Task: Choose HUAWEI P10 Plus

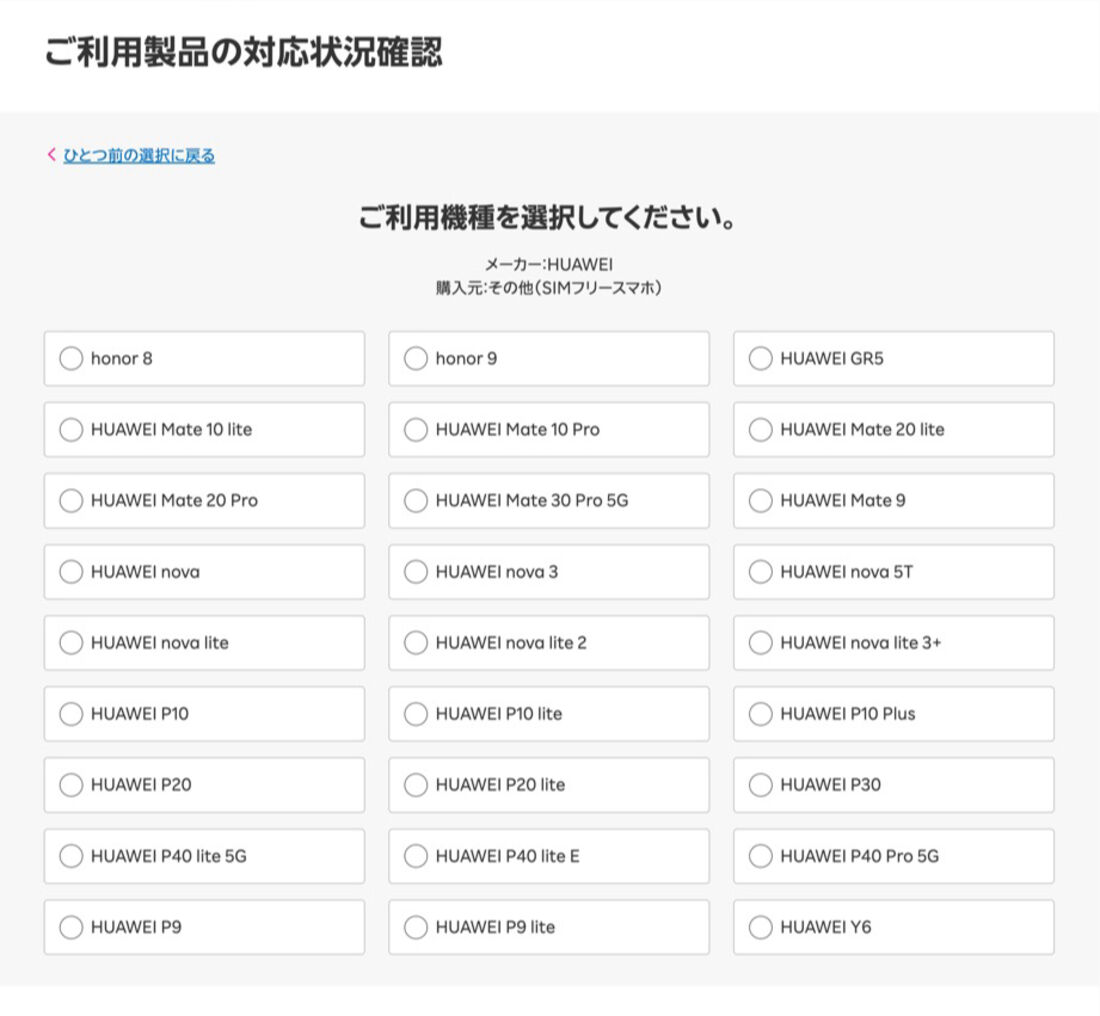Action: click(x=894, y=714)
